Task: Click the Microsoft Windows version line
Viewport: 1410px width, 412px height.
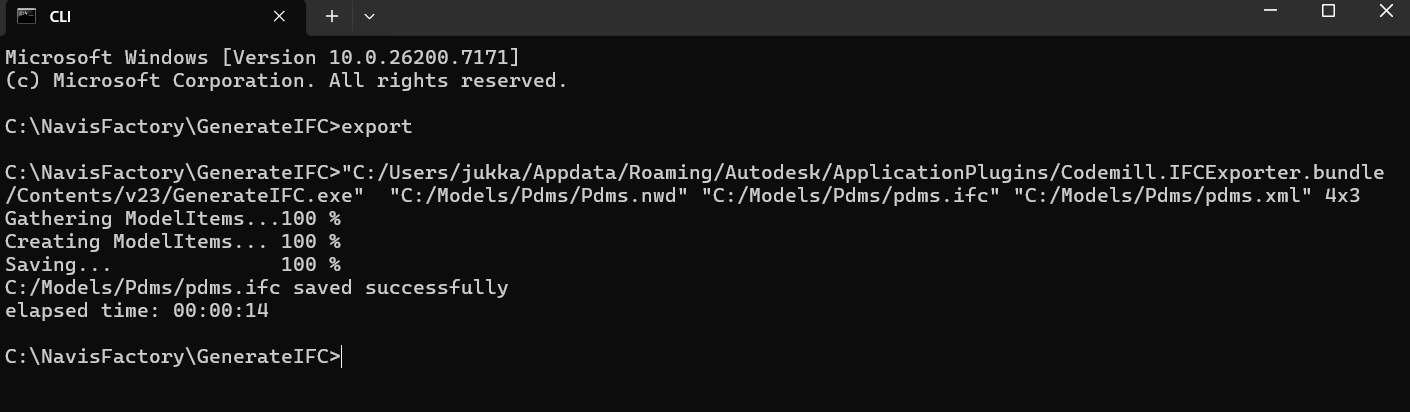Action: click(x=262, y=58)
